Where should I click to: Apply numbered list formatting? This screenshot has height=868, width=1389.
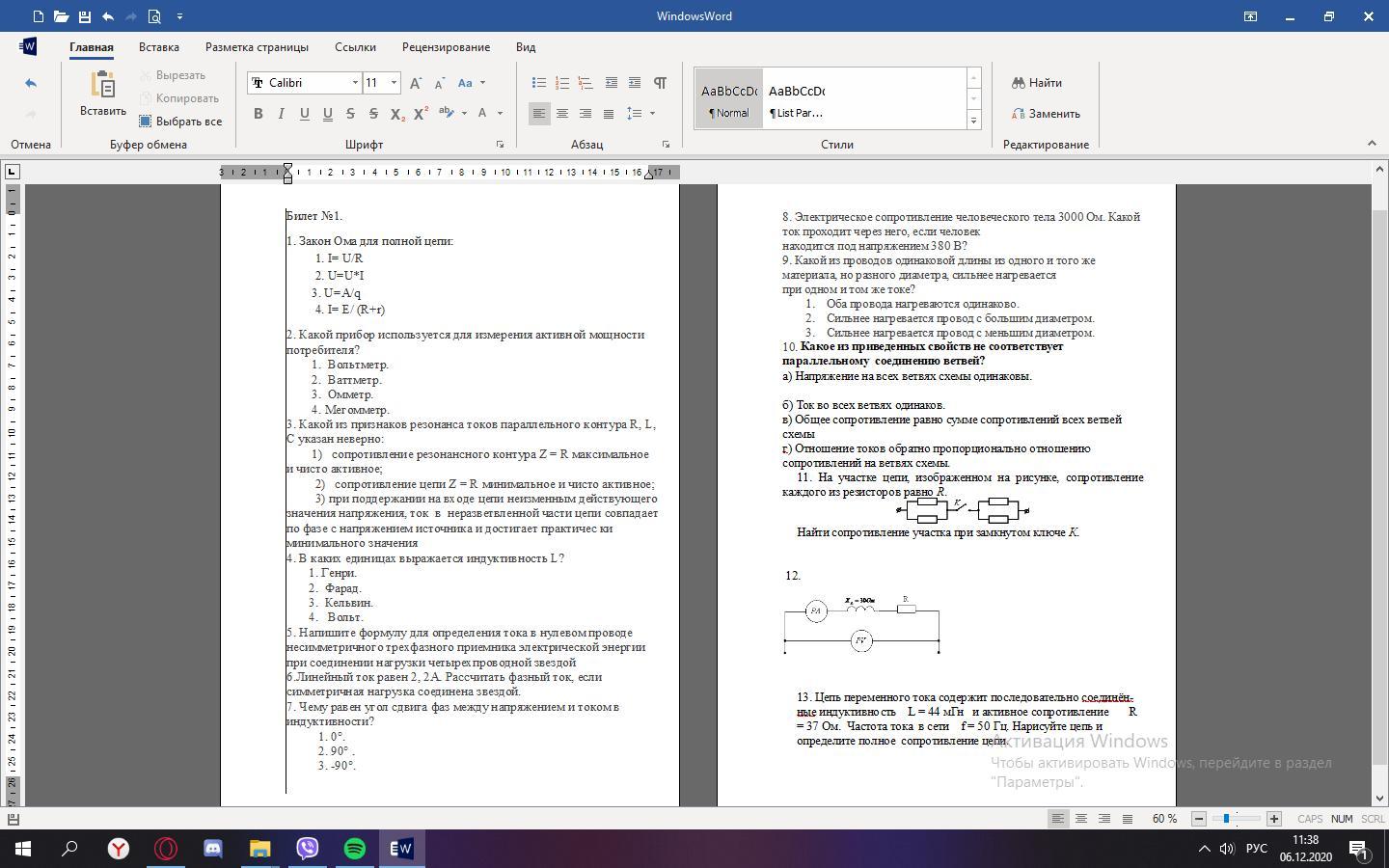point(562,83)
